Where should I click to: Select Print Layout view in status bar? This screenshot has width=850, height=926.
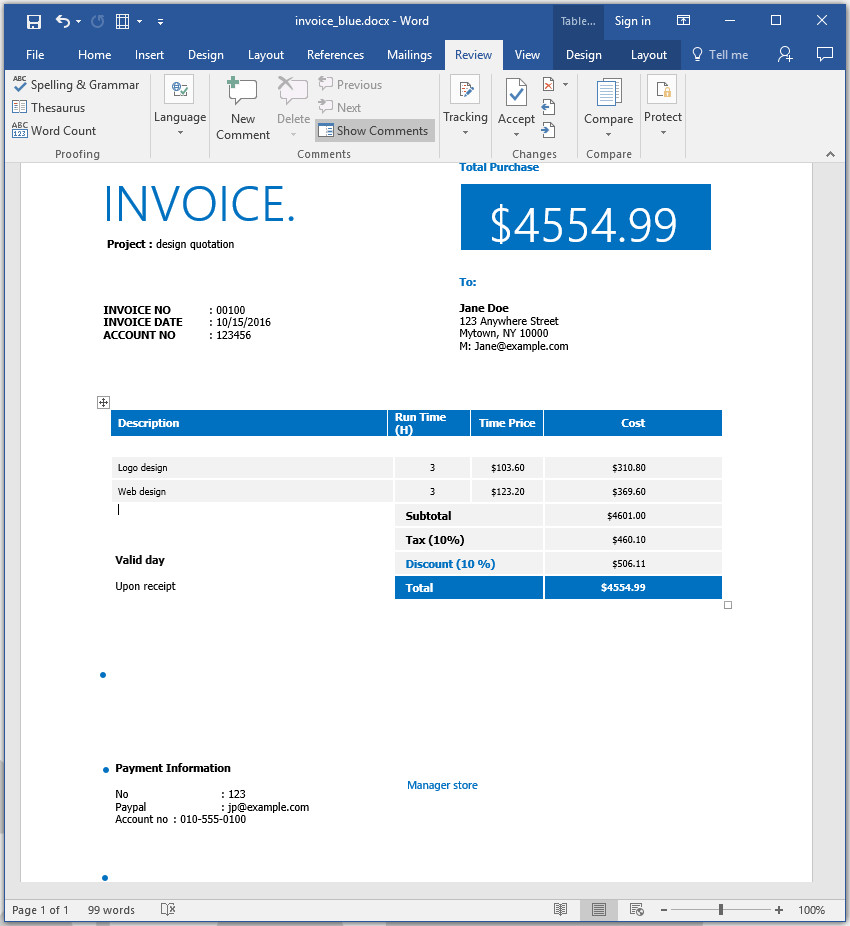(x=598, y=910)
